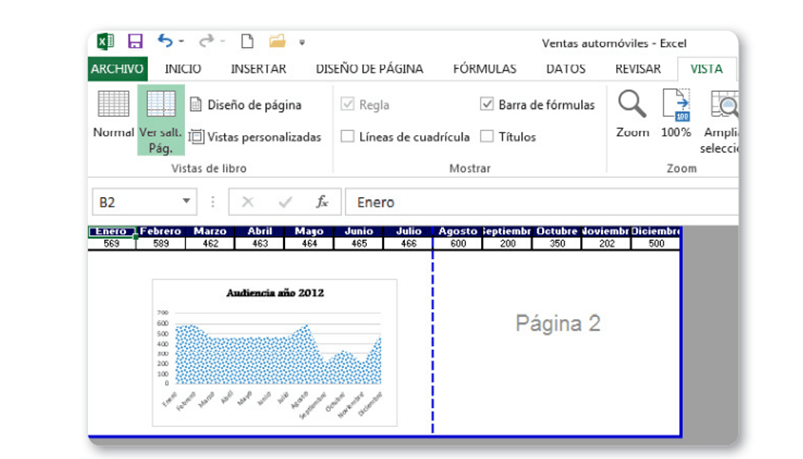
Task: Open the undo history dropdown arrow
Action: [183, 43]
